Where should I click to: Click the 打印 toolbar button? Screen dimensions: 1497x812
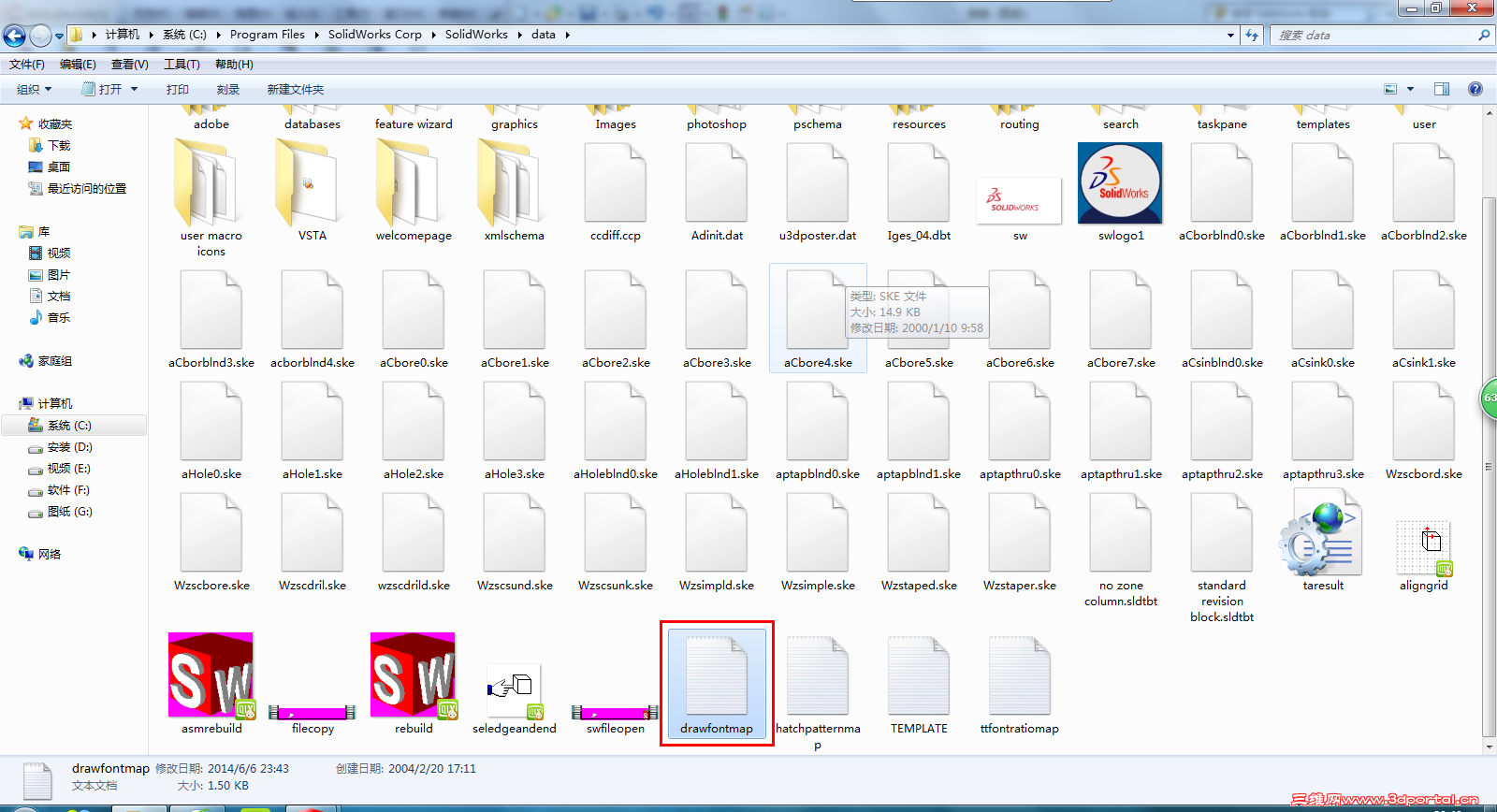[178, 89]
